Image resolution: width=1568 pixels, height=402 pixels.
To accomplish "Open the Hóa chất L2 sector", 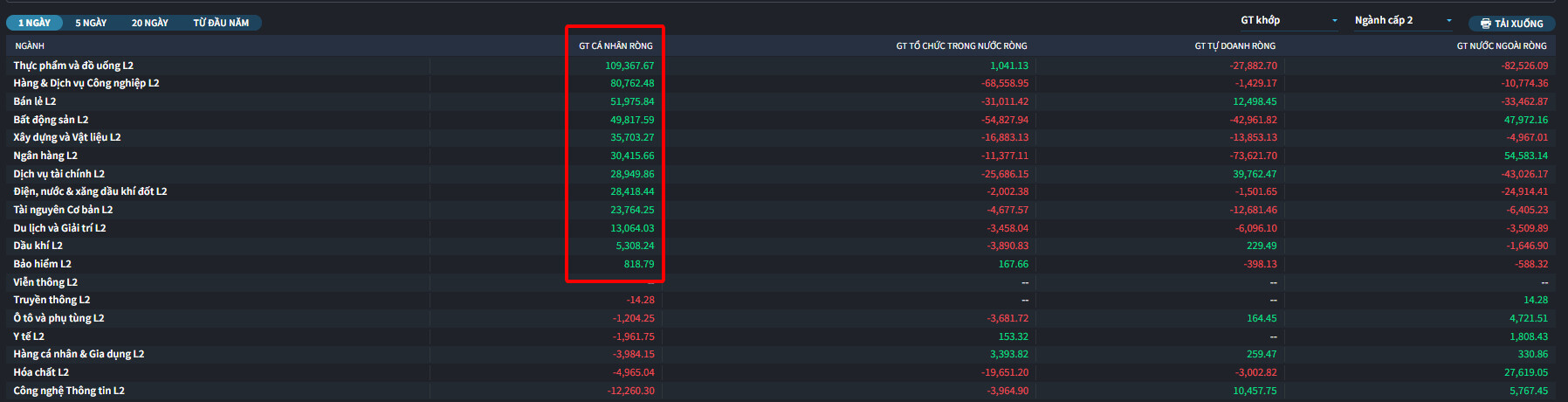I will click(41, 372).
